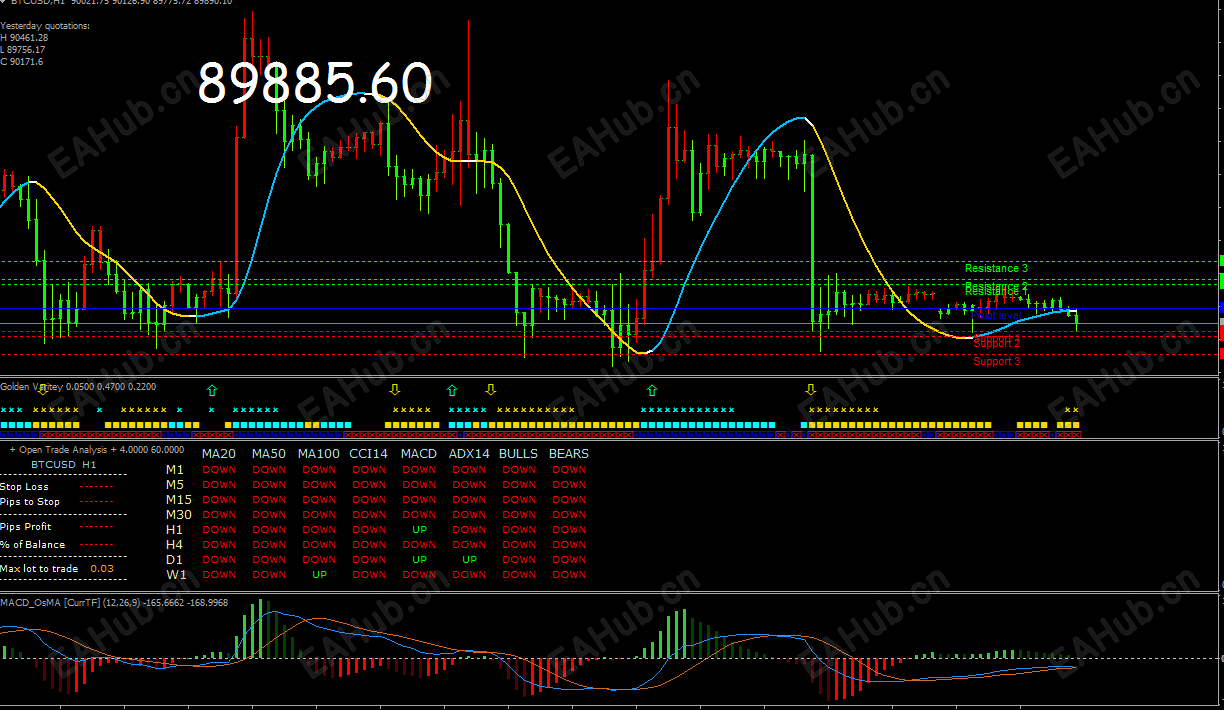The height and width of the screenshot is (710, 1224).
Task: Click the BEARS column header
Action: (x=569, y=453)
